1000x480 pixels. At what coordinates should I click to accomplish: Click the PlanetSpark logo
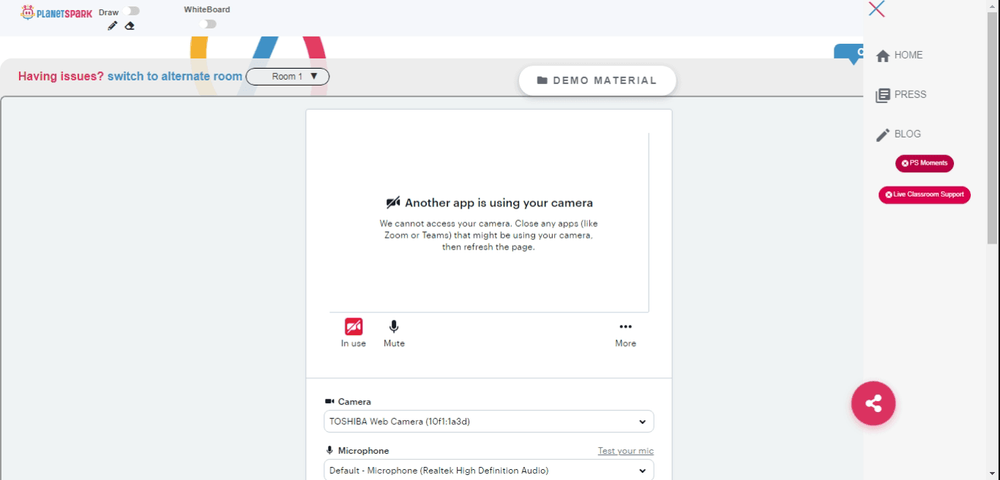(56, 12)
